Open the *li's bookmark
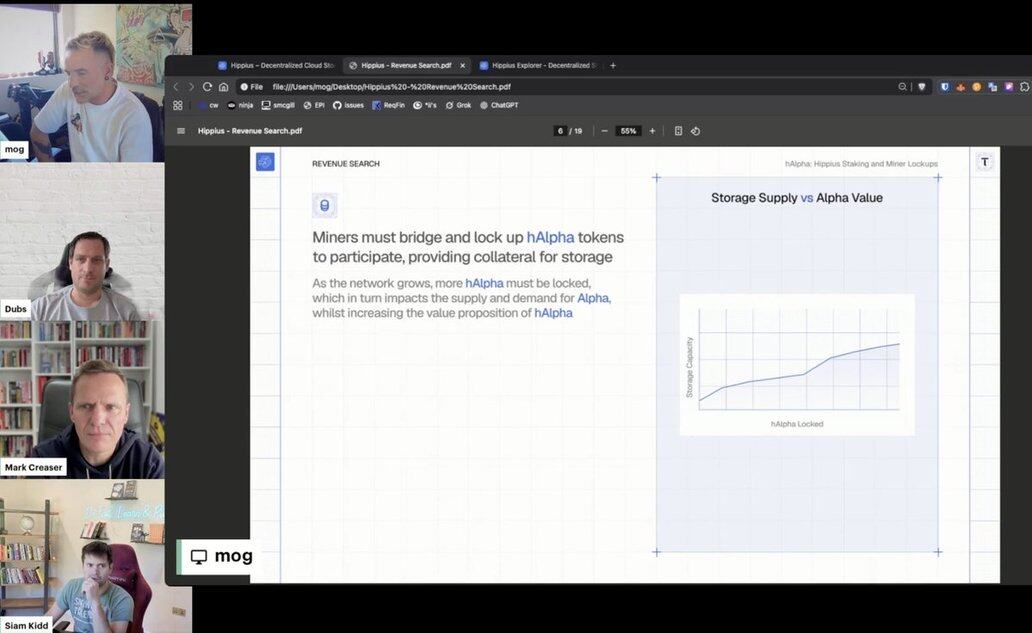 coord(425,105)
